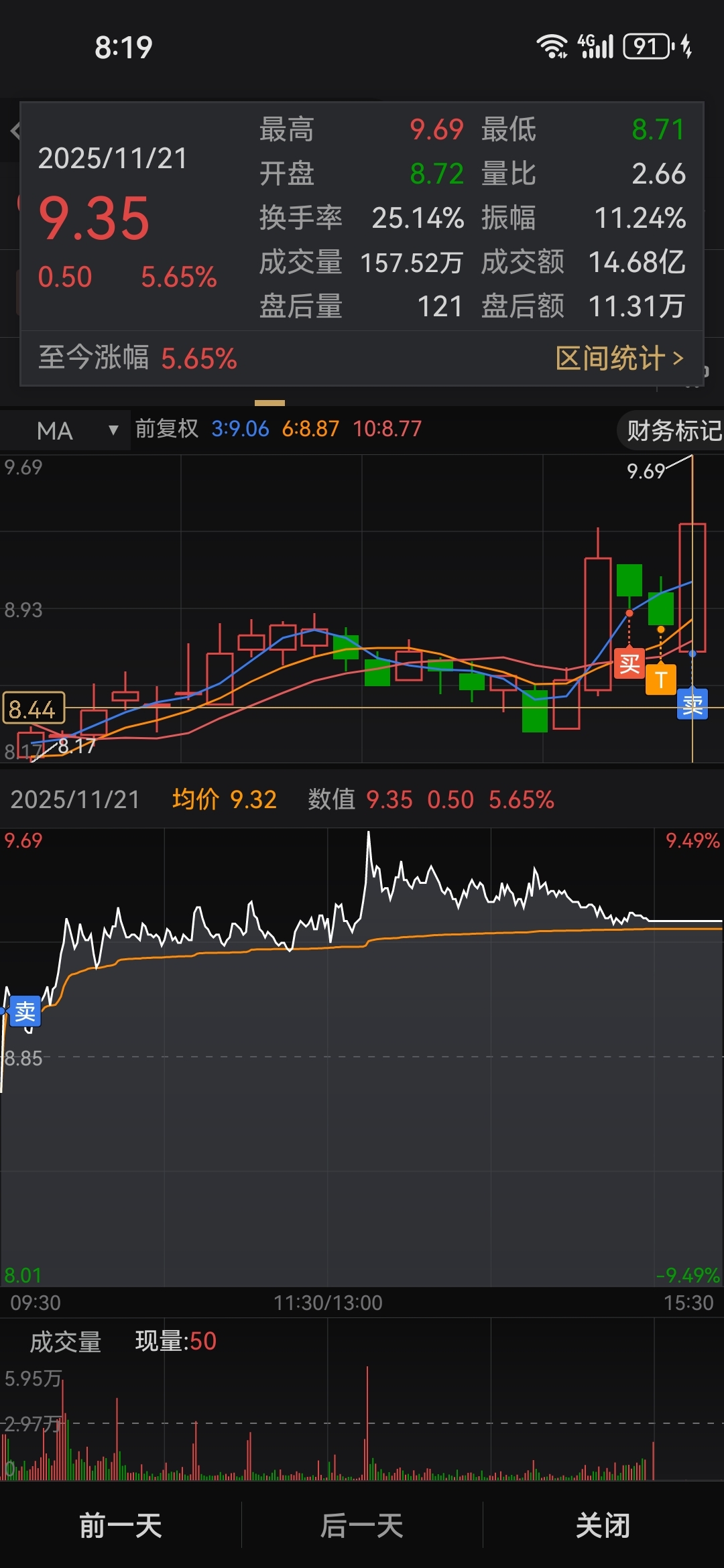Tap the 8.85 previous close line label
This screenshot has width=724, height=1568.
(23, 1058)
